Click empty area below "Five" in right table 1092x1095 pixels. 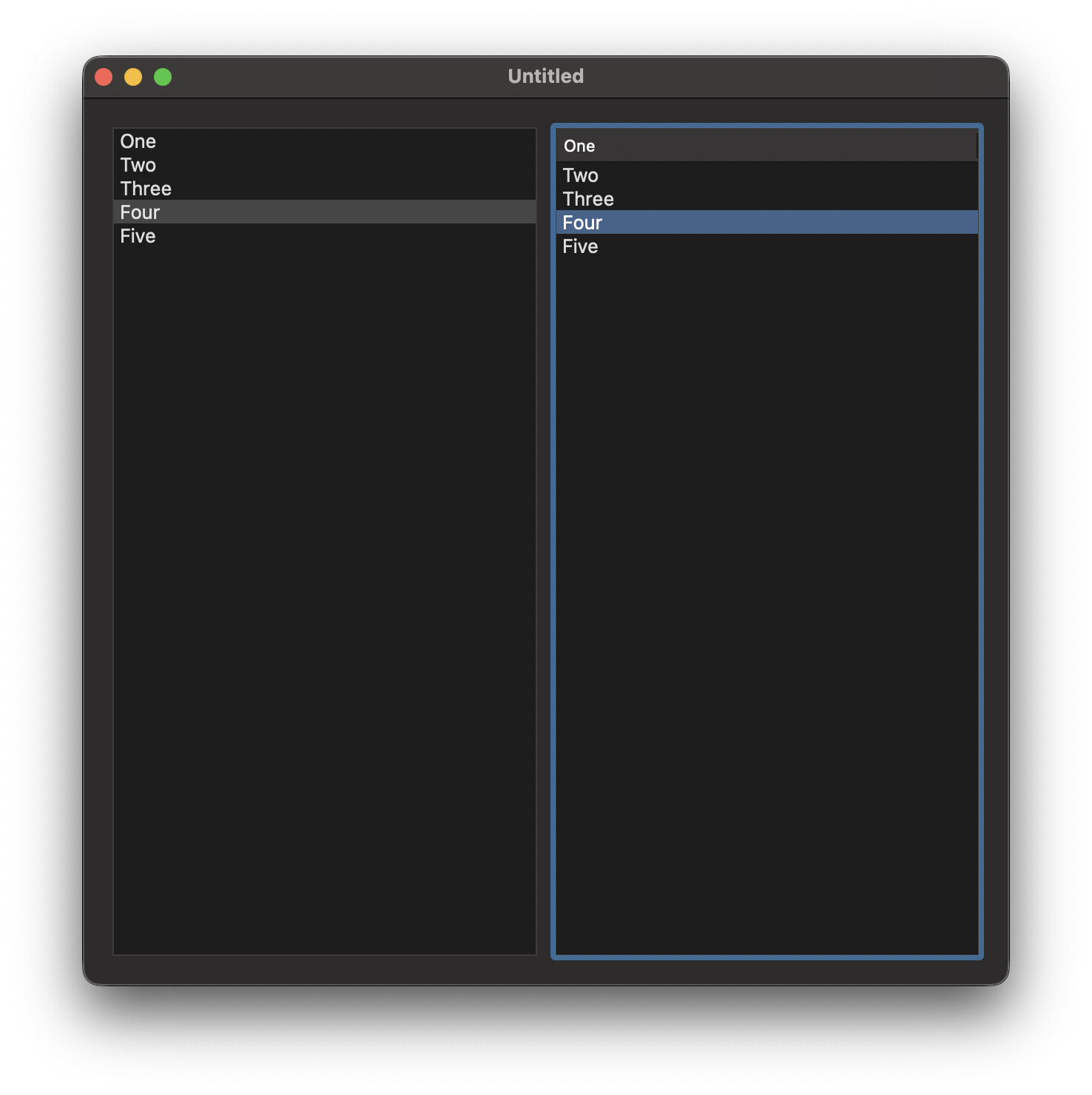coord(766,592)
